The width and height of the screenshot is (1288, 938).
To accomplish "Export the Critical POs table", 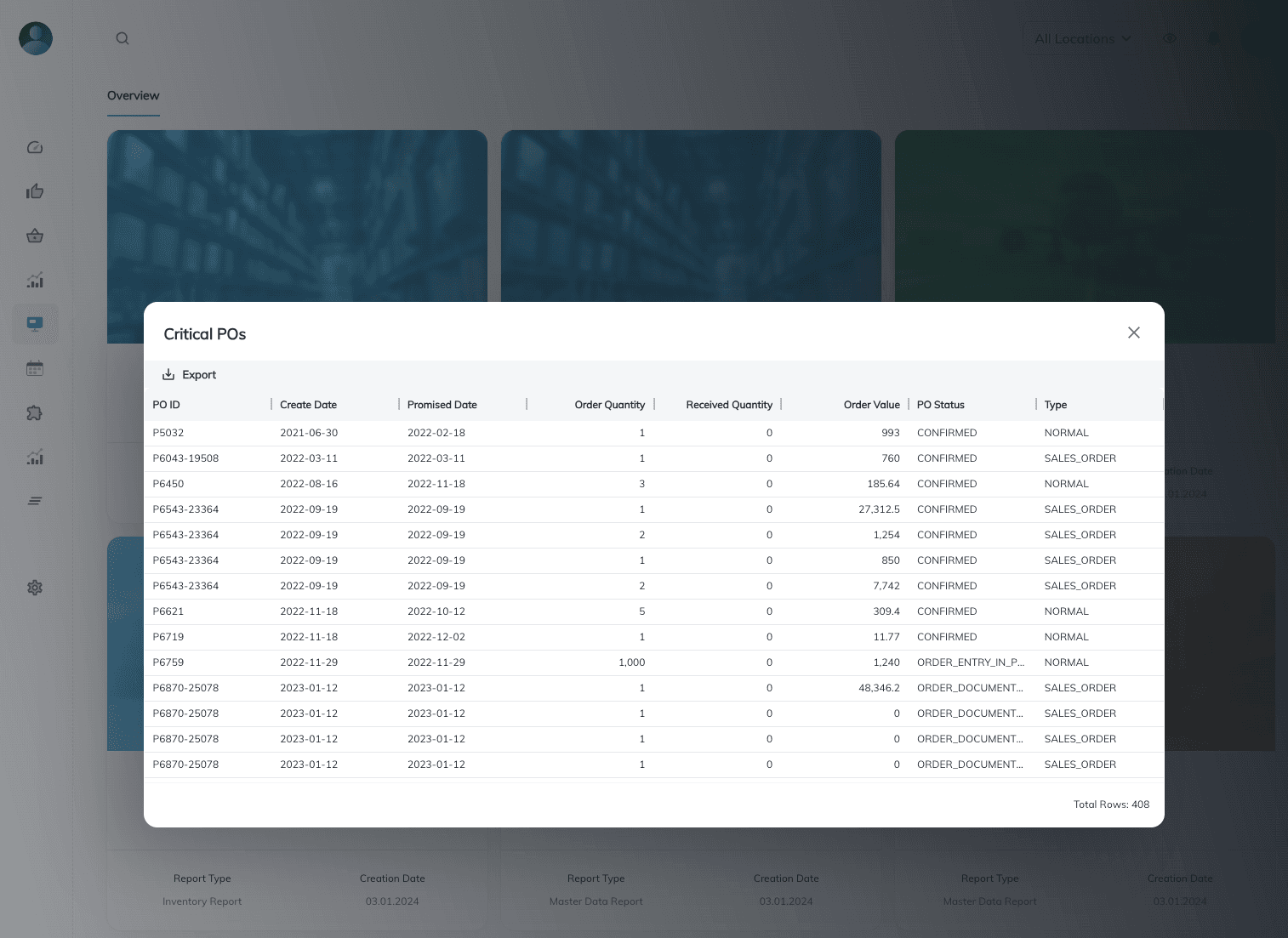I will [190, 375].
